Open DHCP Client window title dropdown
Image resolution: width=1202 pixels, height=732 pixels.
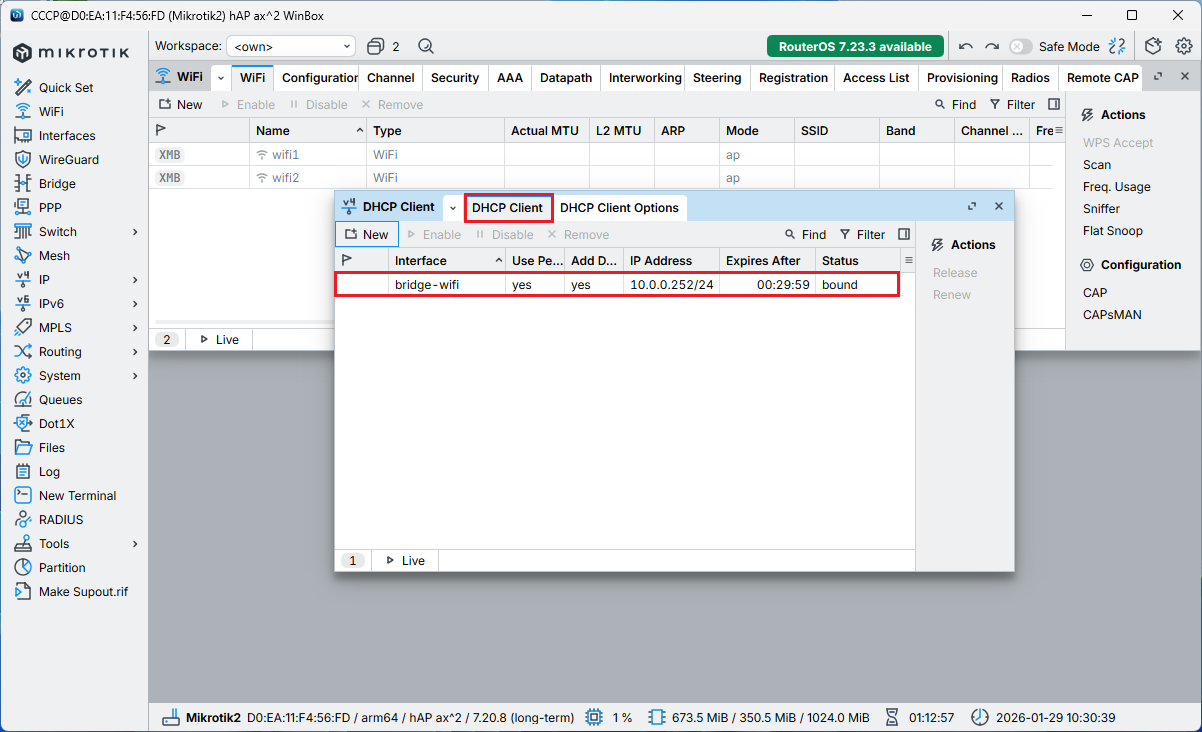pyautogui.click(x=453, y=208)
